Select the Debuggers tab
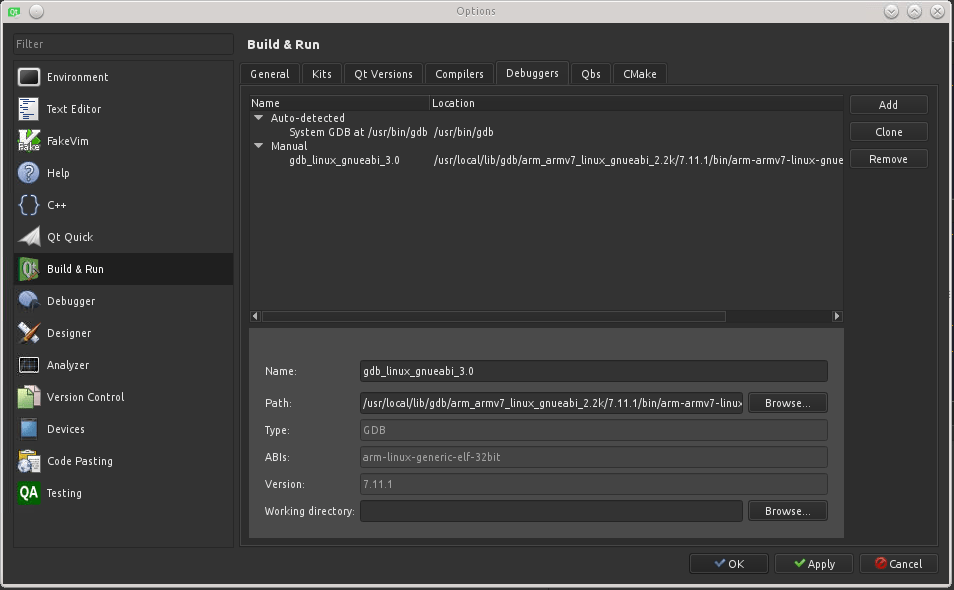 (532, 73)
